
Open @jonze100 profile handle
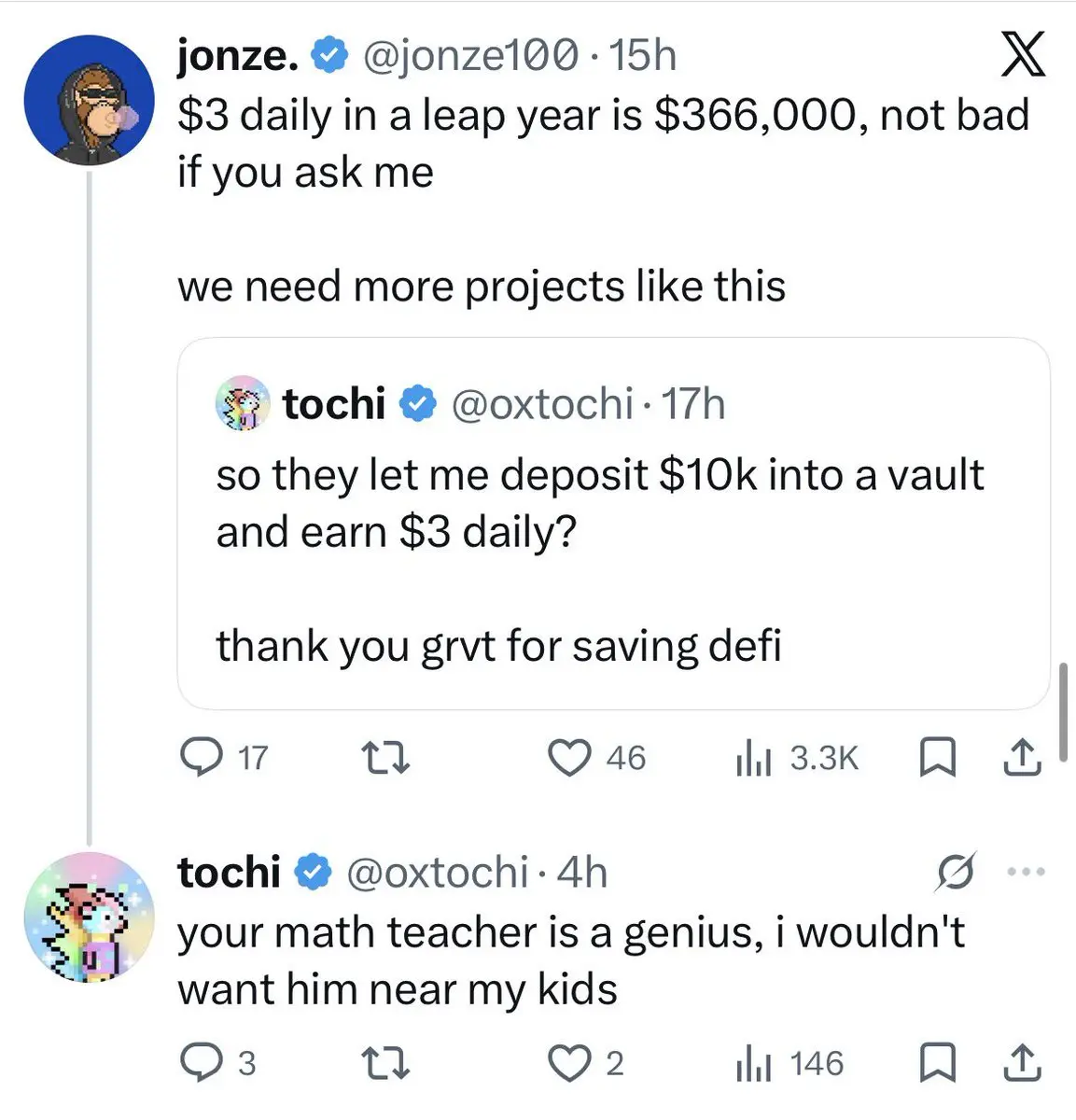click(x=468, y=56)
